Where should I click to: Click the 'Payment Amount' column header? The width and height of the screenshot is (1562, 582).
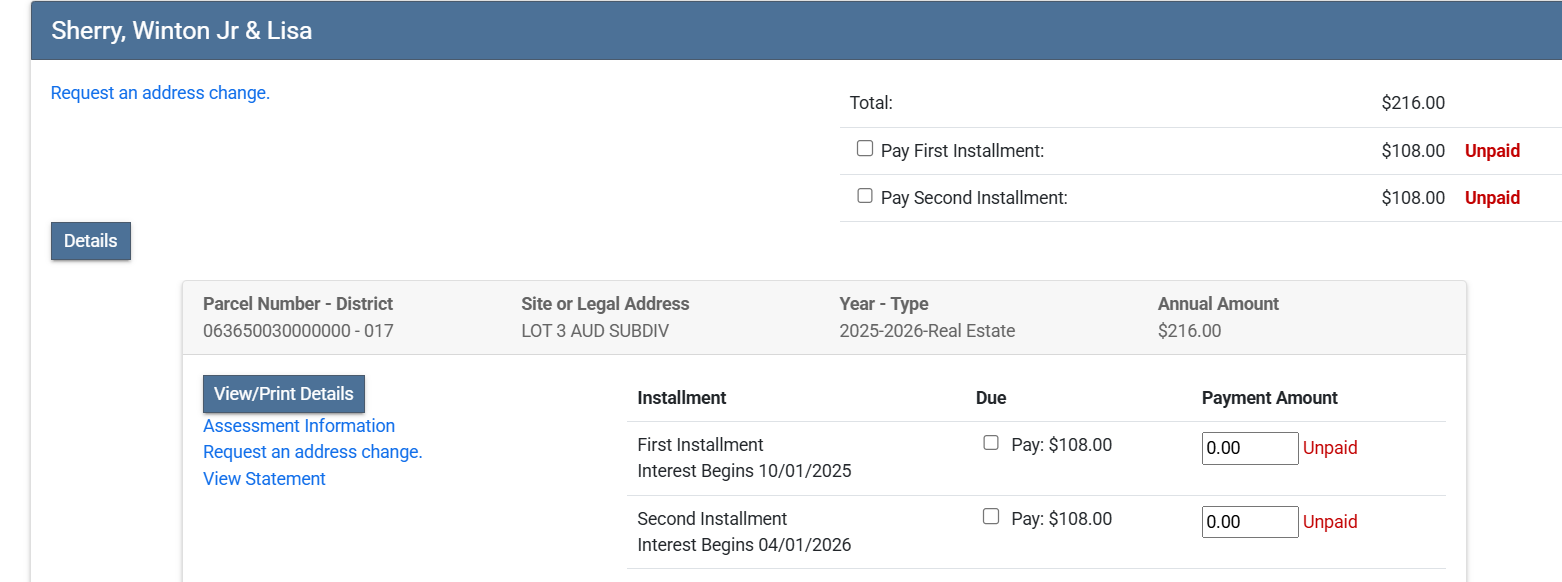pyautogui.click(x=1269, y=398)
